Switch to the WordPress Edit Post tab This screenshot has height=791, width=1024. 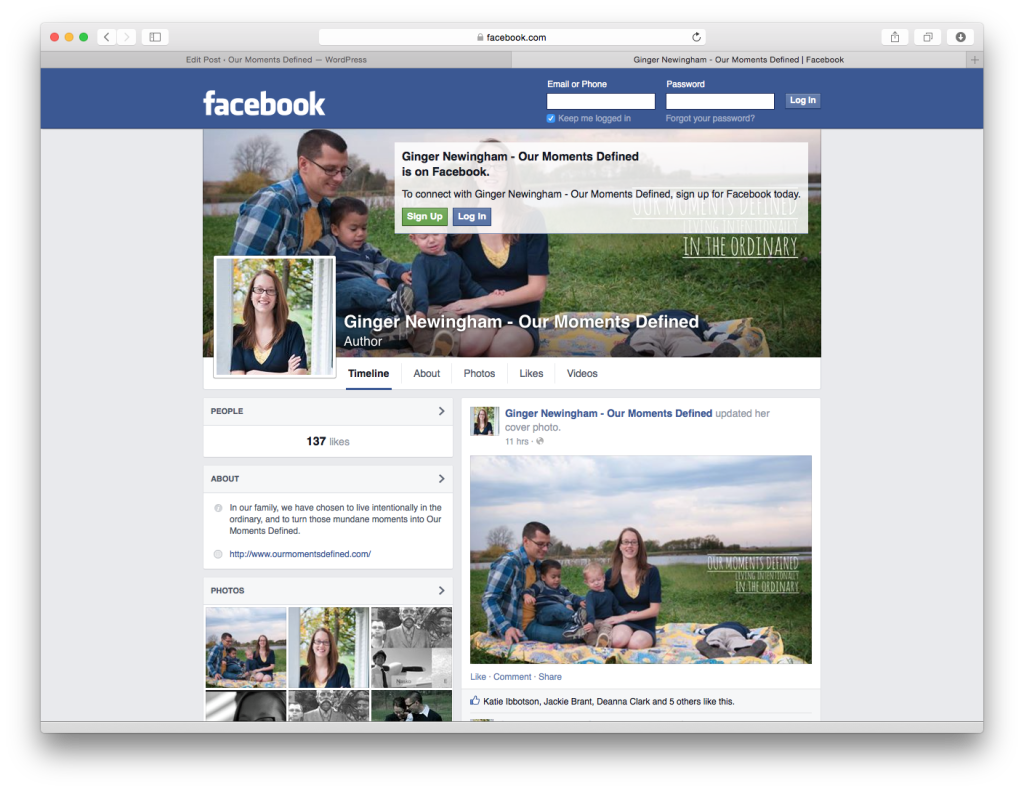[x=276, y=59]
